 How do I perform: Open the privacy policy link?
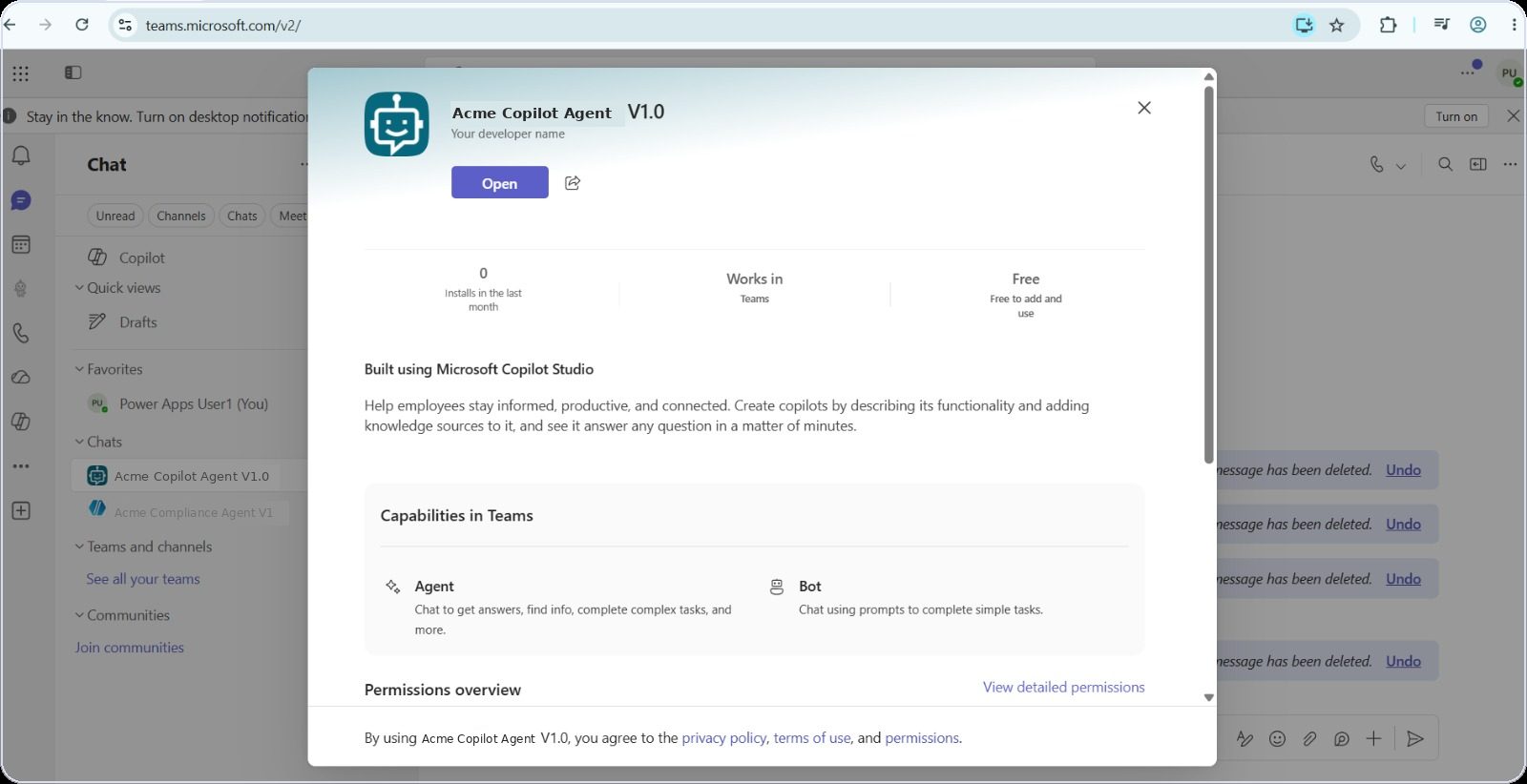723,737
